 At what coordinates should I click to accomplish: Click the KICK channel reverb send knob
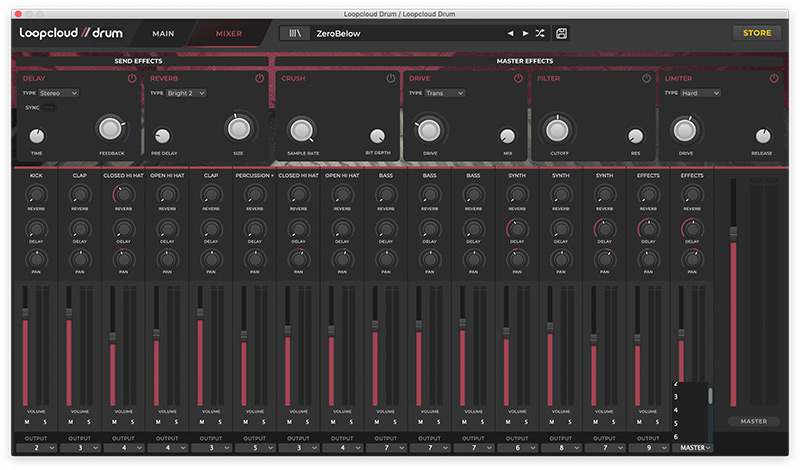click(36, 194)
